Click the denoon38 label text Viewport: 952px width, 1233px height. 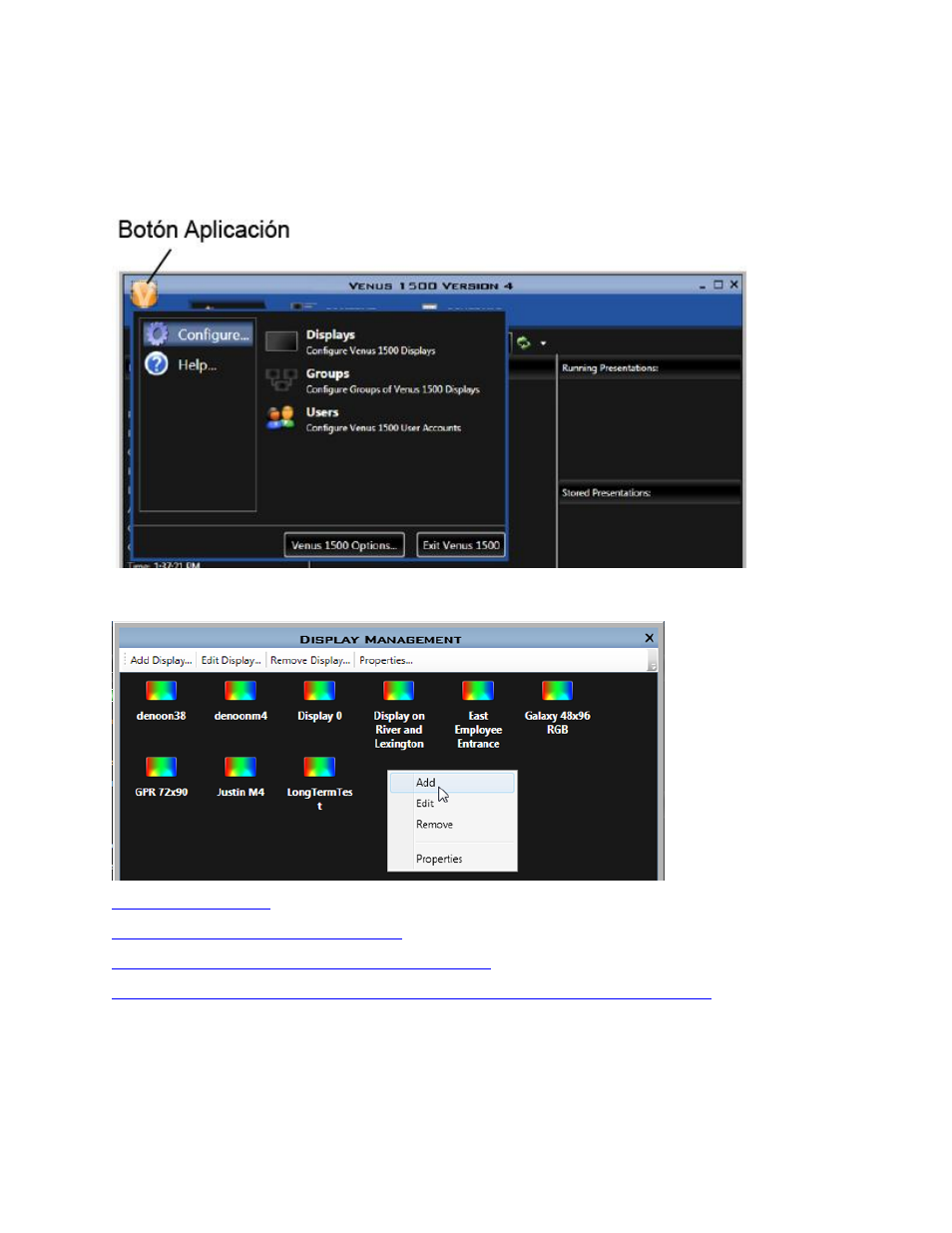[x=161, y=716]
